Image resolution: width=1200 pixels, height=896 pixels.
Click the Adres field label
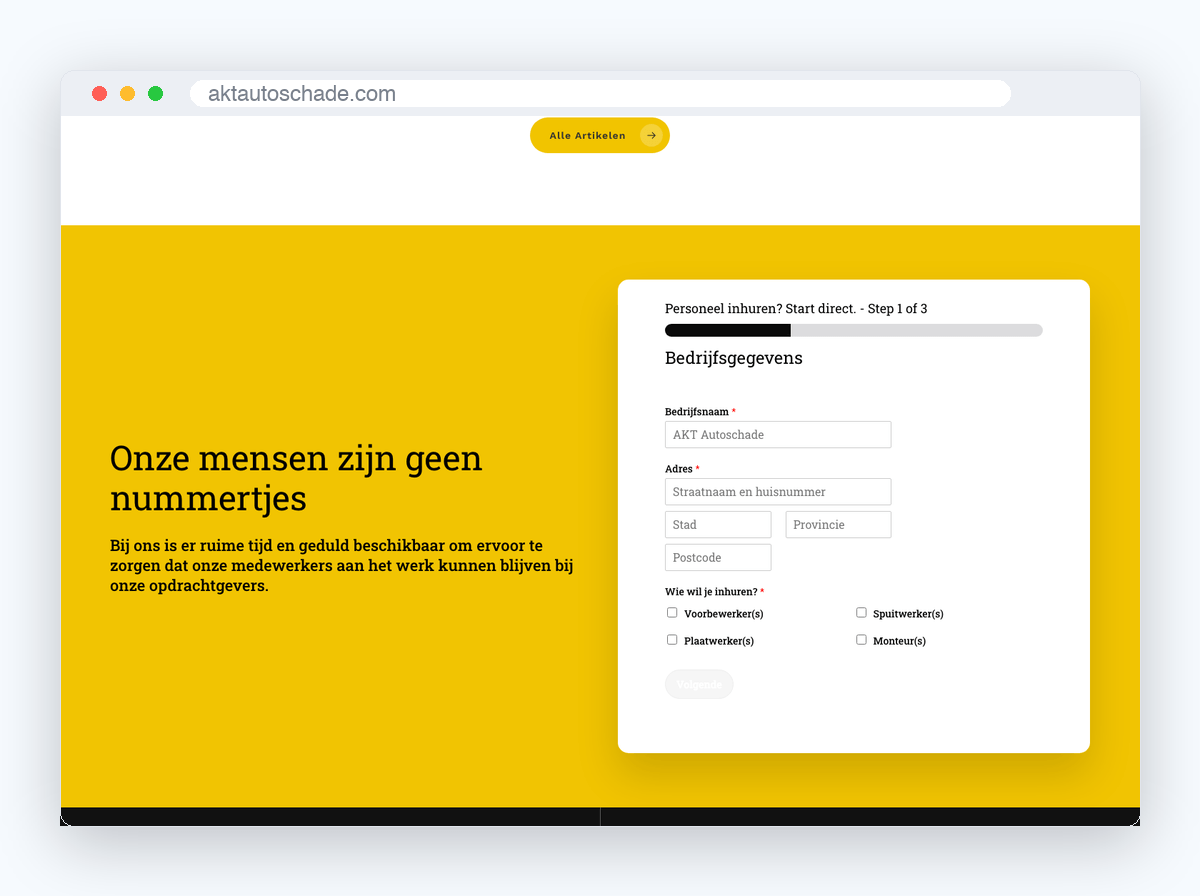pyautogui.click(x=679, y=469)
